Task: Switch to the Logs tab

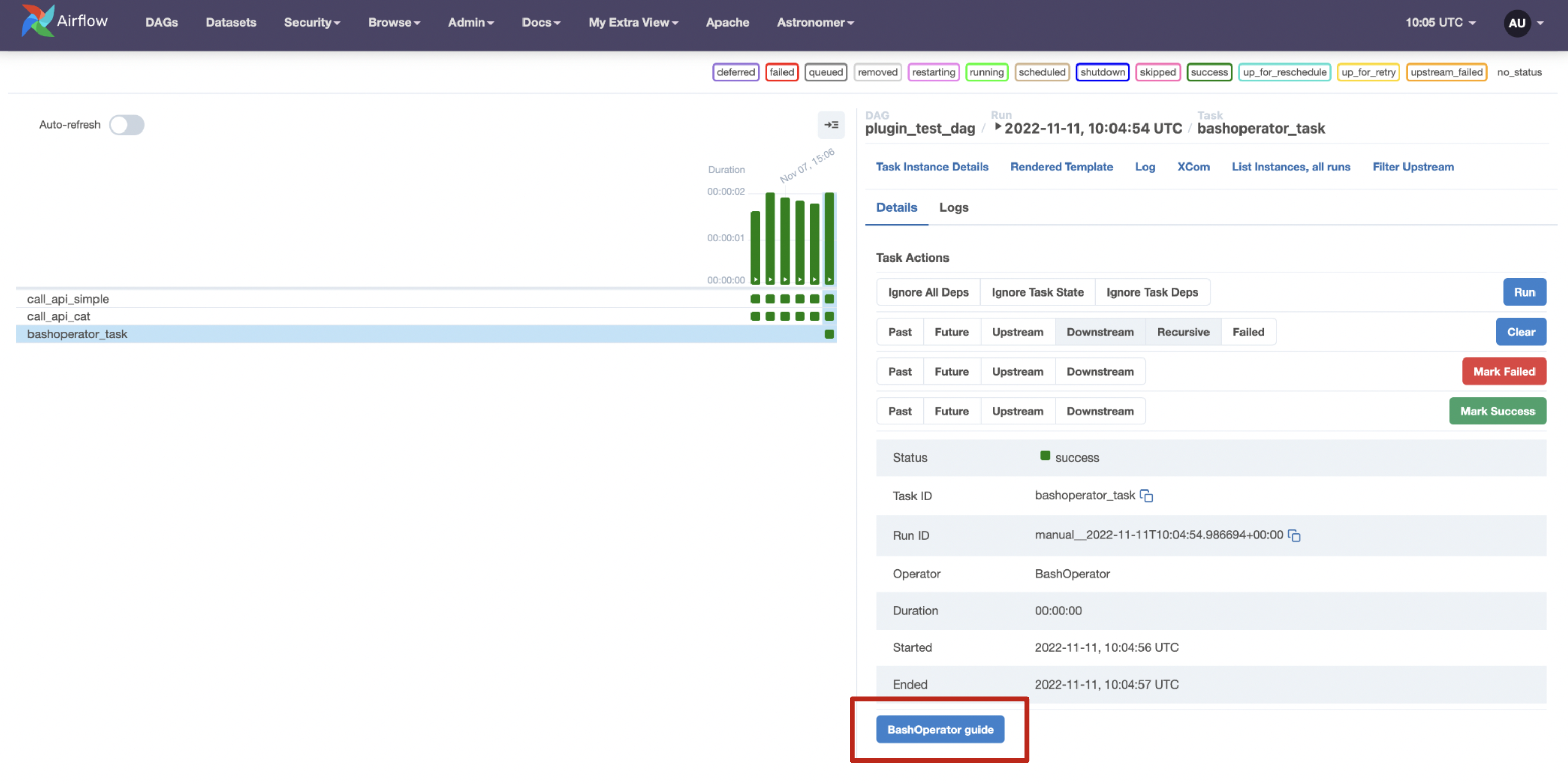Action: [952, 206]
